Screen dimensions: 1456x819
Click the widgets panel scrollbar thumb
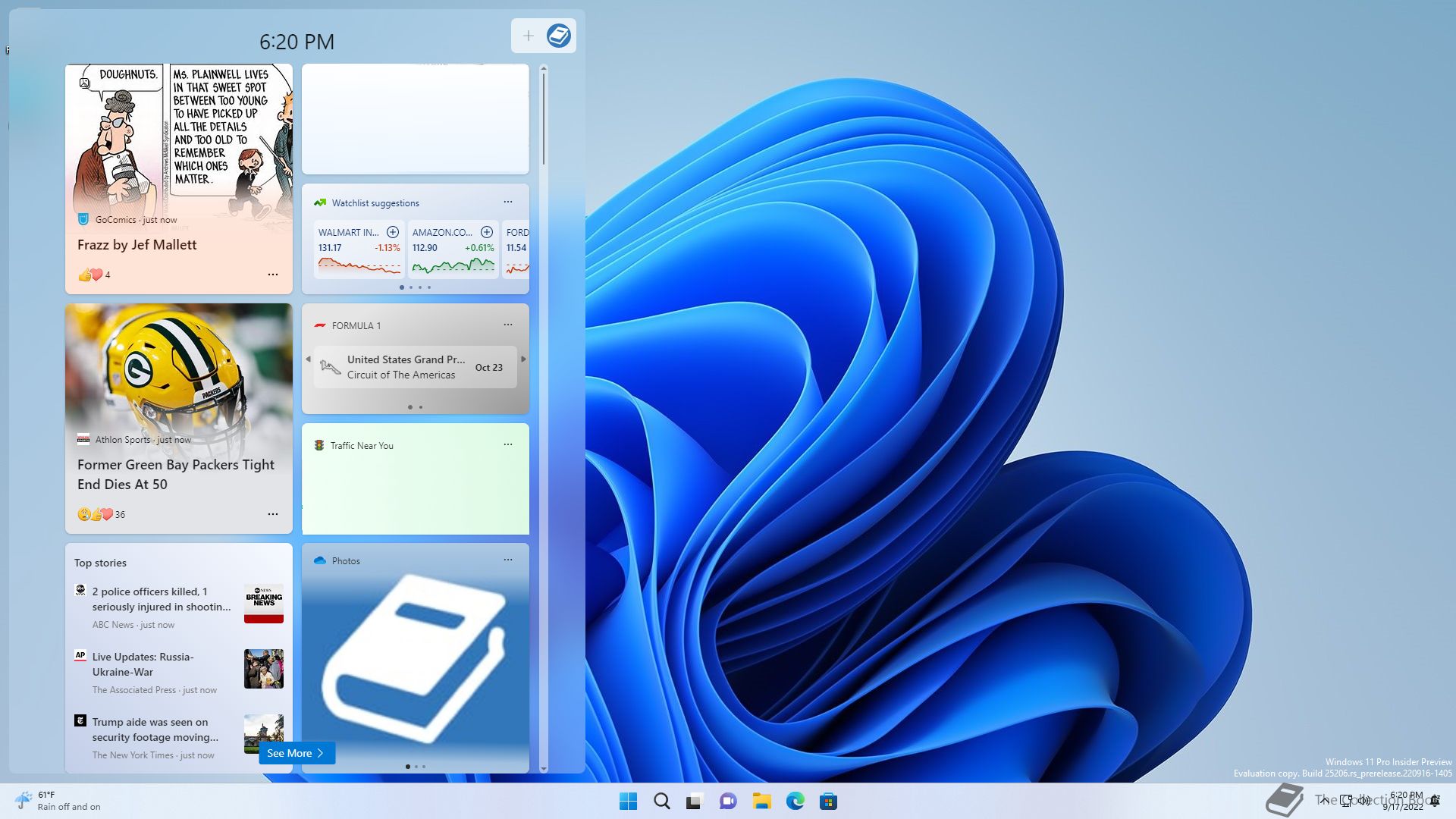pos(544,119)
